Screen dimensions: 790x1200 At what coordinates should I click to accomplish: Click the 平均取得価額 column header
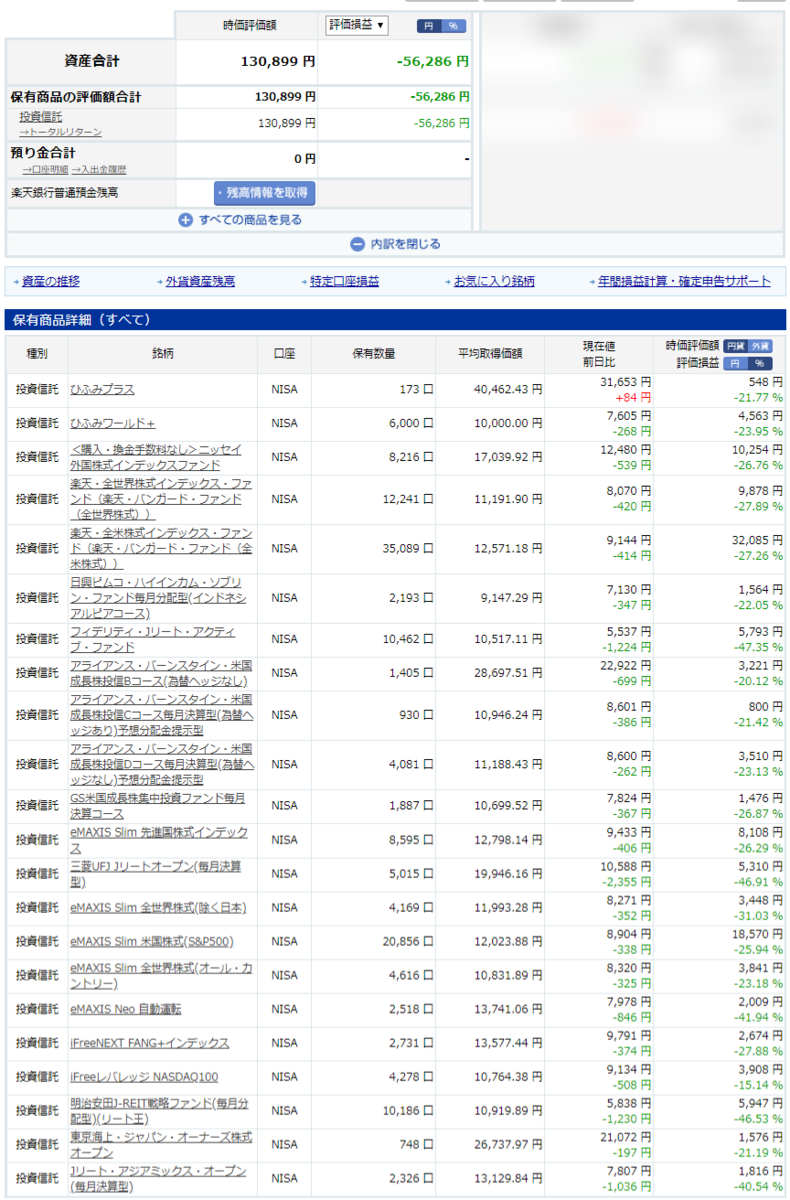[490, 354]
